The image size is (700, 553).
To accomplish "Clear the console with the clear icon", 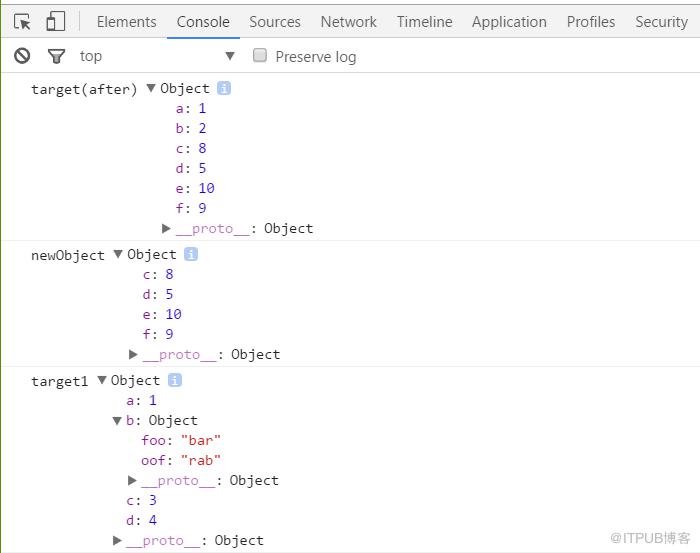I will coord(22,56).
